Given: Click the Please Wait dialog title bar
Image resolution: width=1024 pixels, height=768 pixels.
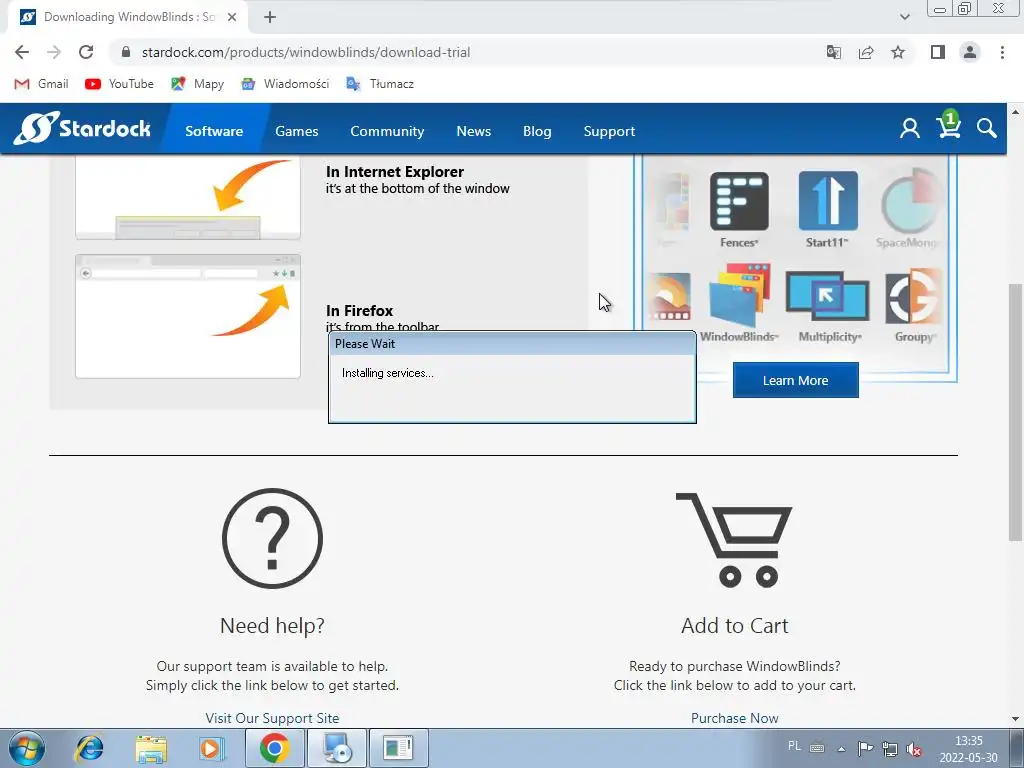Looking at the screenshot, I should click(512, 344).
